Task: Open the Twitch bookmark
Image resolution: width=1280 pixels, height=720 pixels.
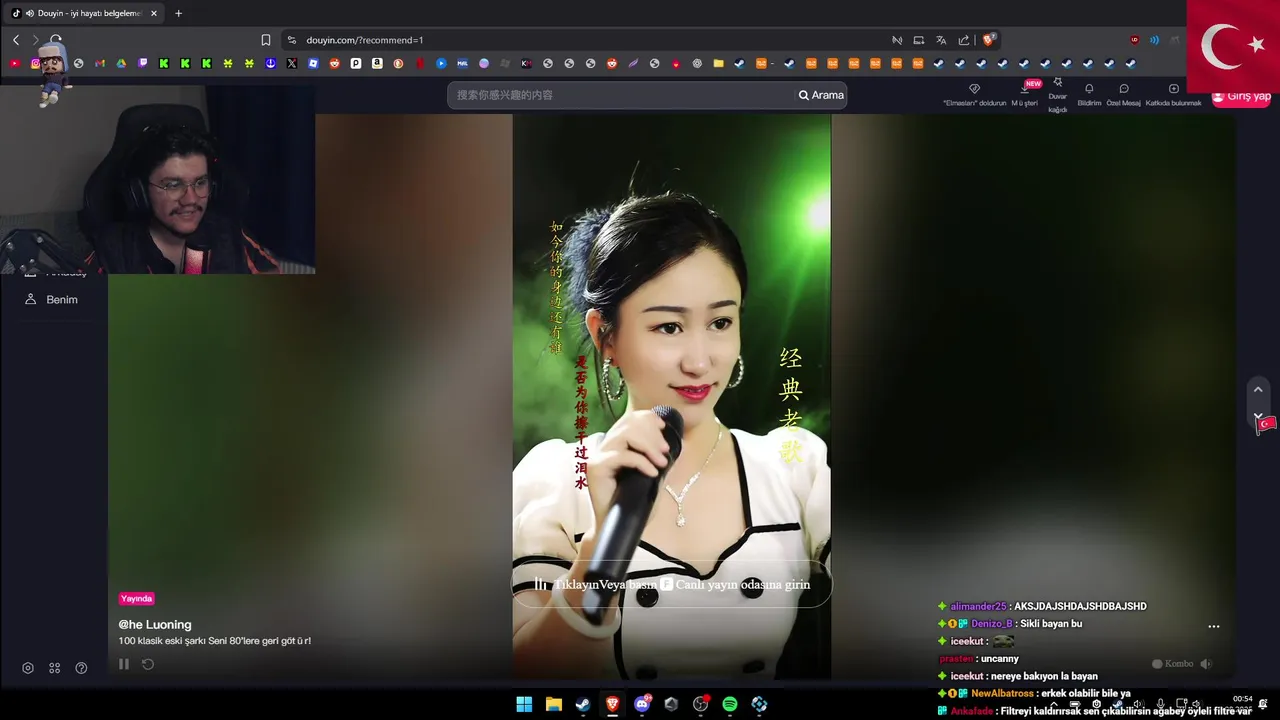Action: coord(143,63)
